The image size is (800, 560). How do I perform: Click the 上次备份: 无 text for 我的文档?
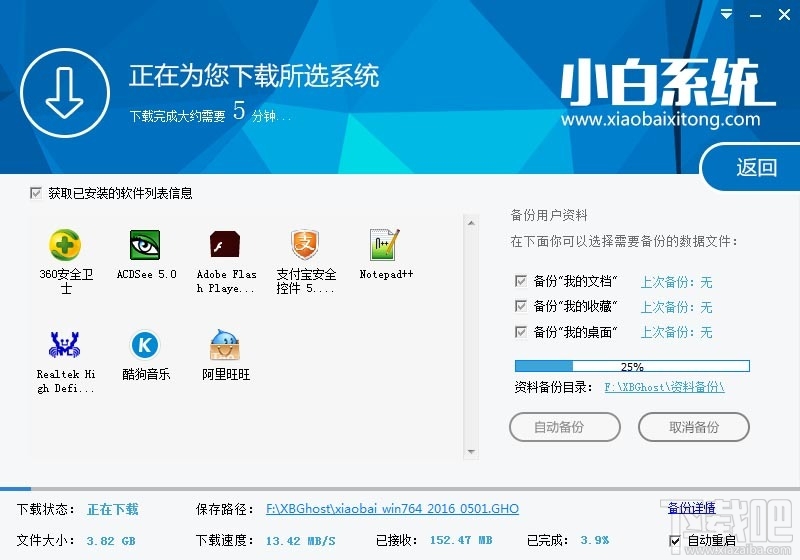pyautogui.click(x=676, y=282)
